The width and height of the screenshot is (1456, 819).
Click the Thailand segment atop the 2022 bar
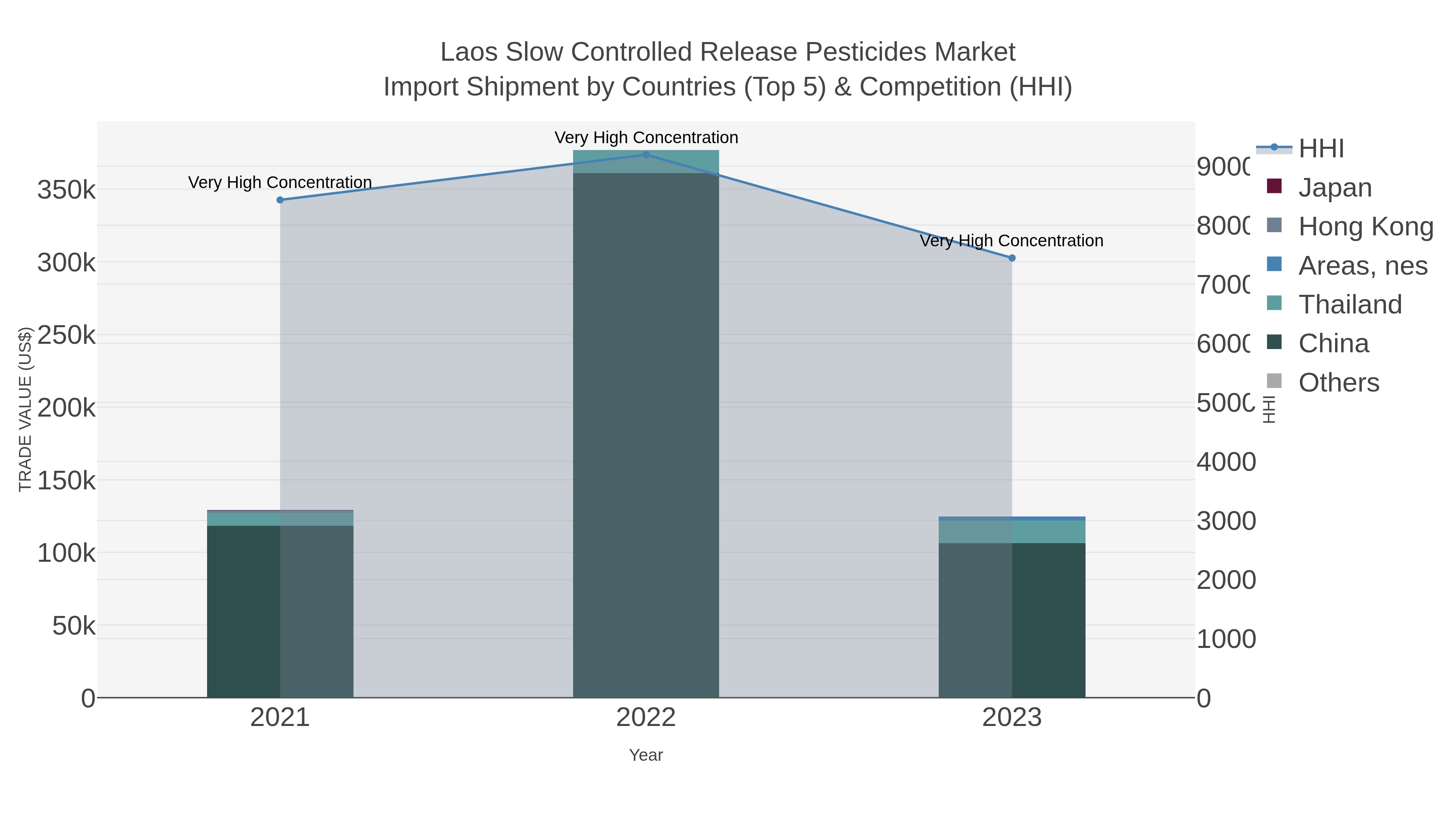(x=646, y=162)
